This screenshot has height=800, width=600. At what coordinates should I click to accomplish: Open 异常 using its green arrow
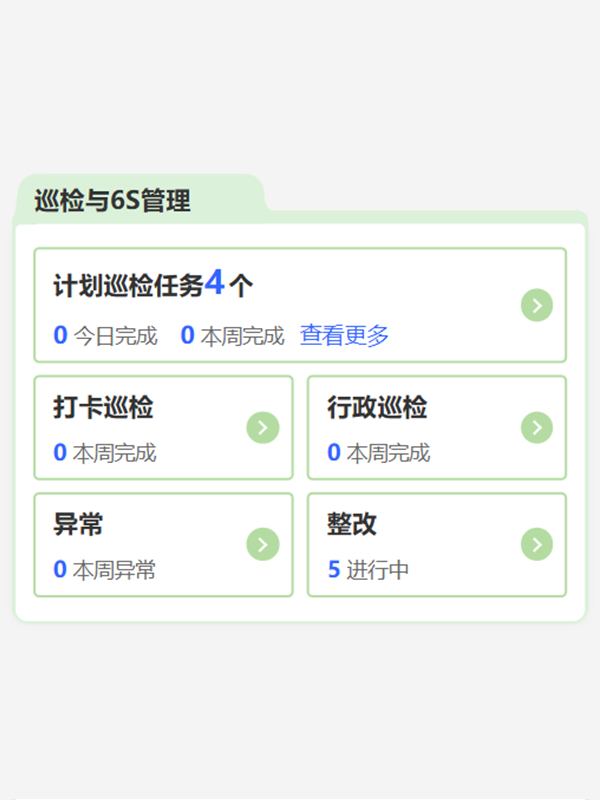coord(263,544)
